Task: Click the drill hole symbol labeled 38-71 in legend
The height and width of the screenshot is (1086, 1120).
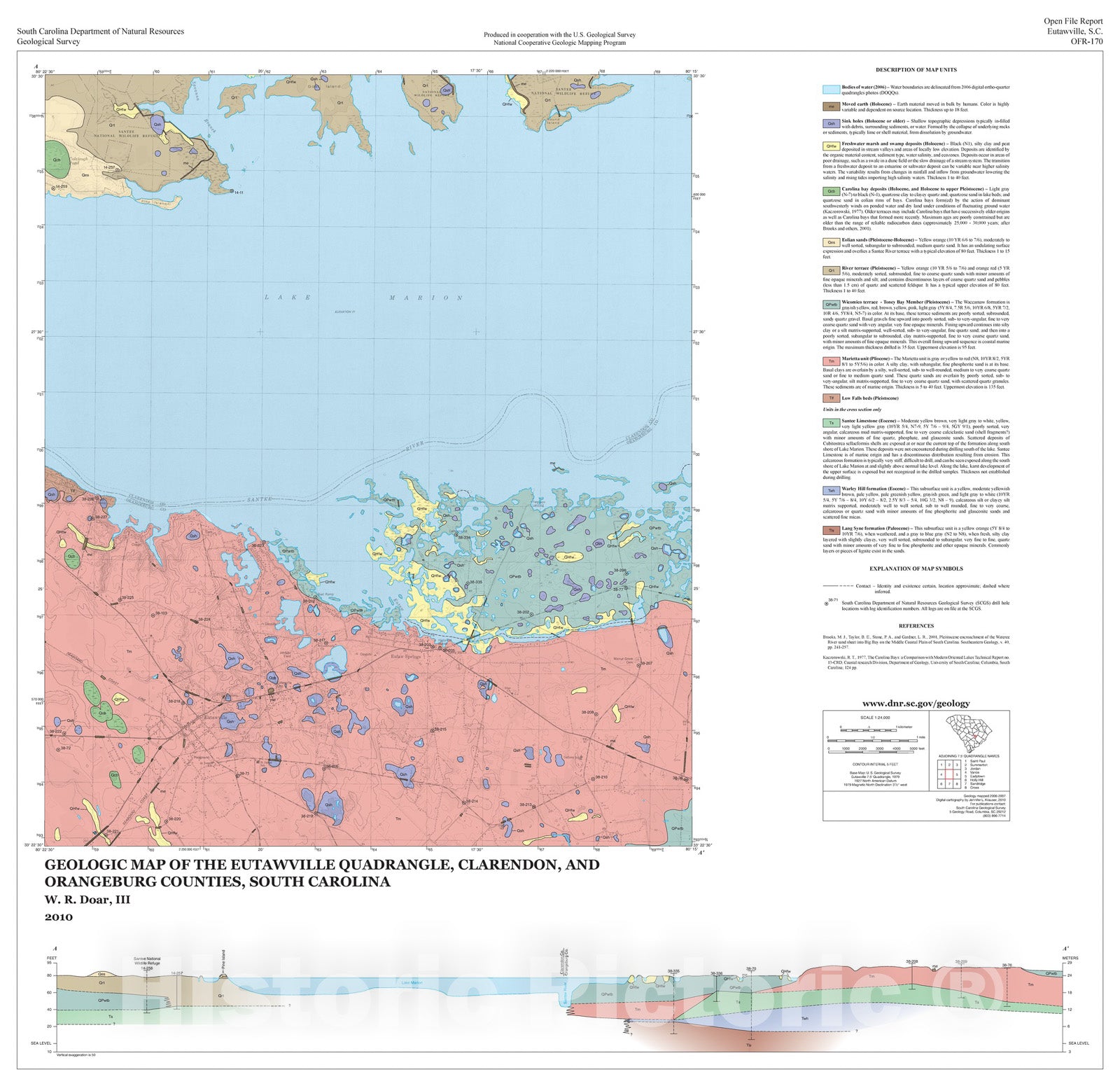Action: (827, 604)
